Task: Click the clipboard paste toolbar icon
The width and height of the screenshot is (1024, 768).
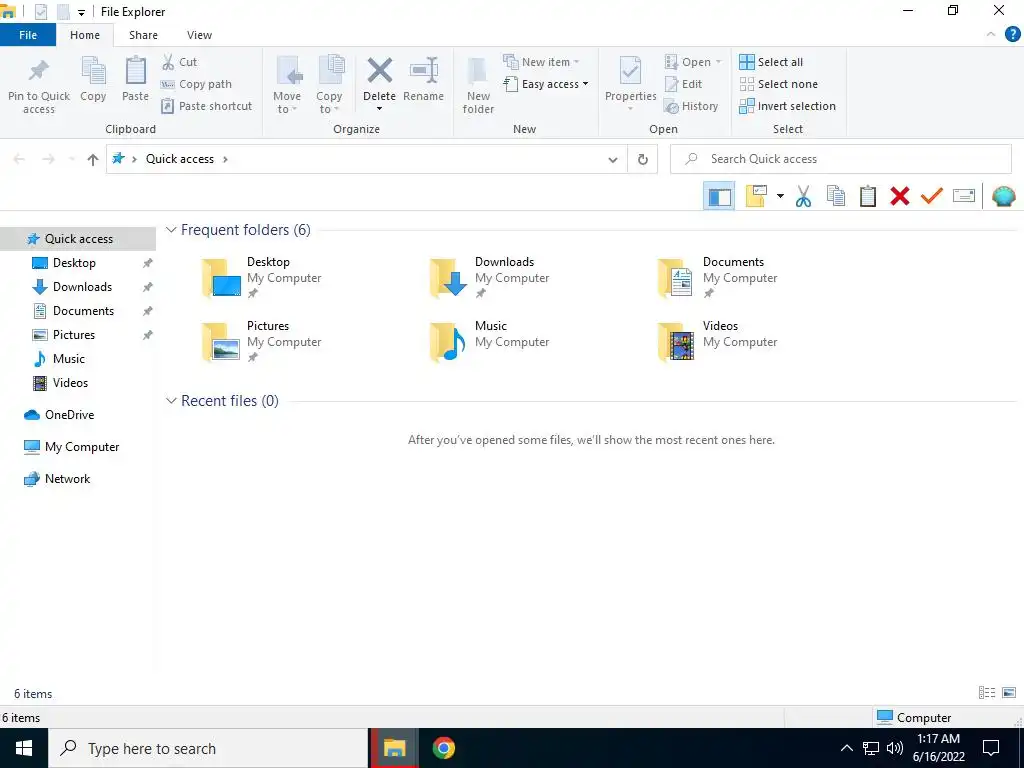Action: pyautogui.click(x=868, y=196)
